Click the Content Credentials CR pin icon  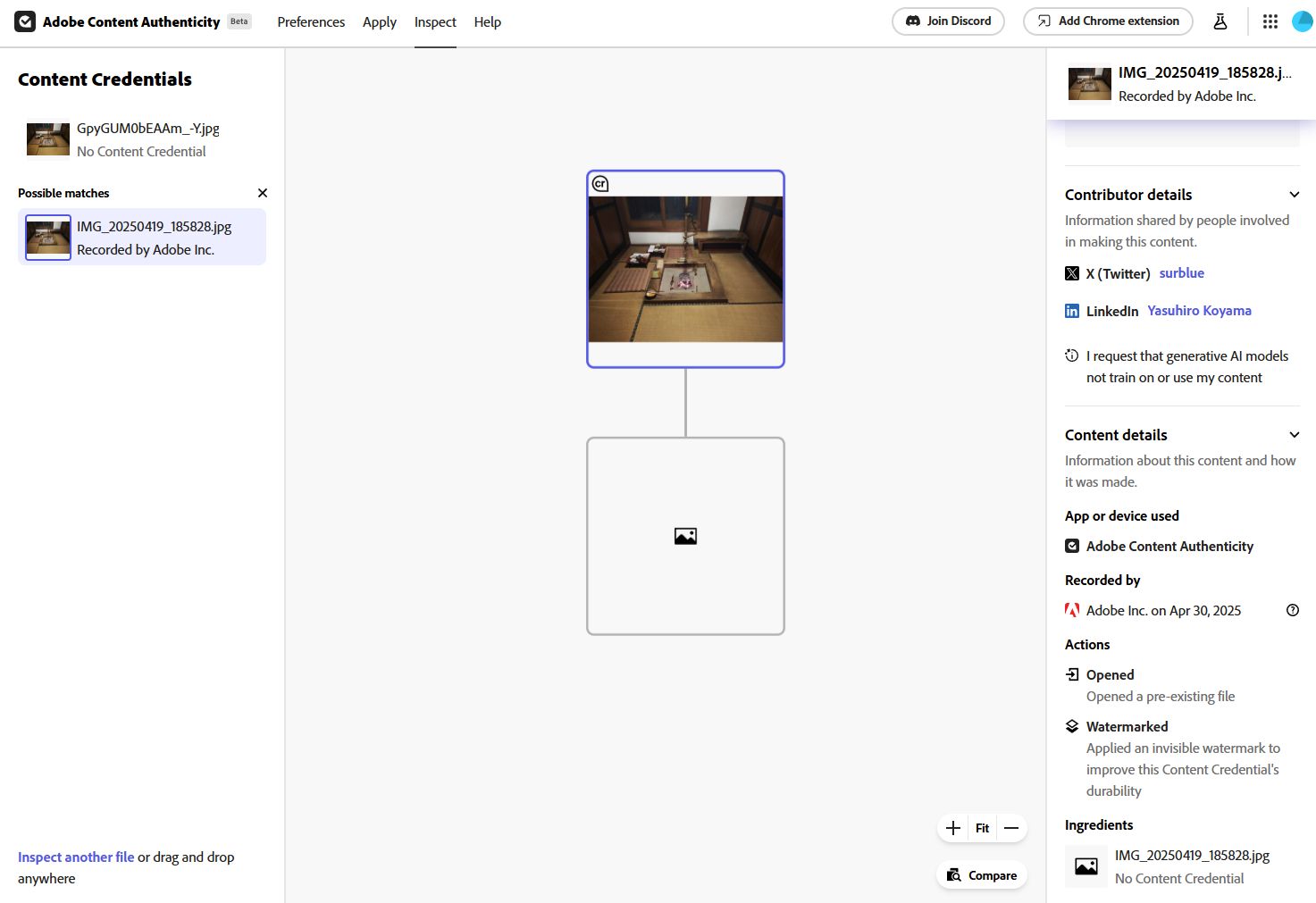(600, 183)
